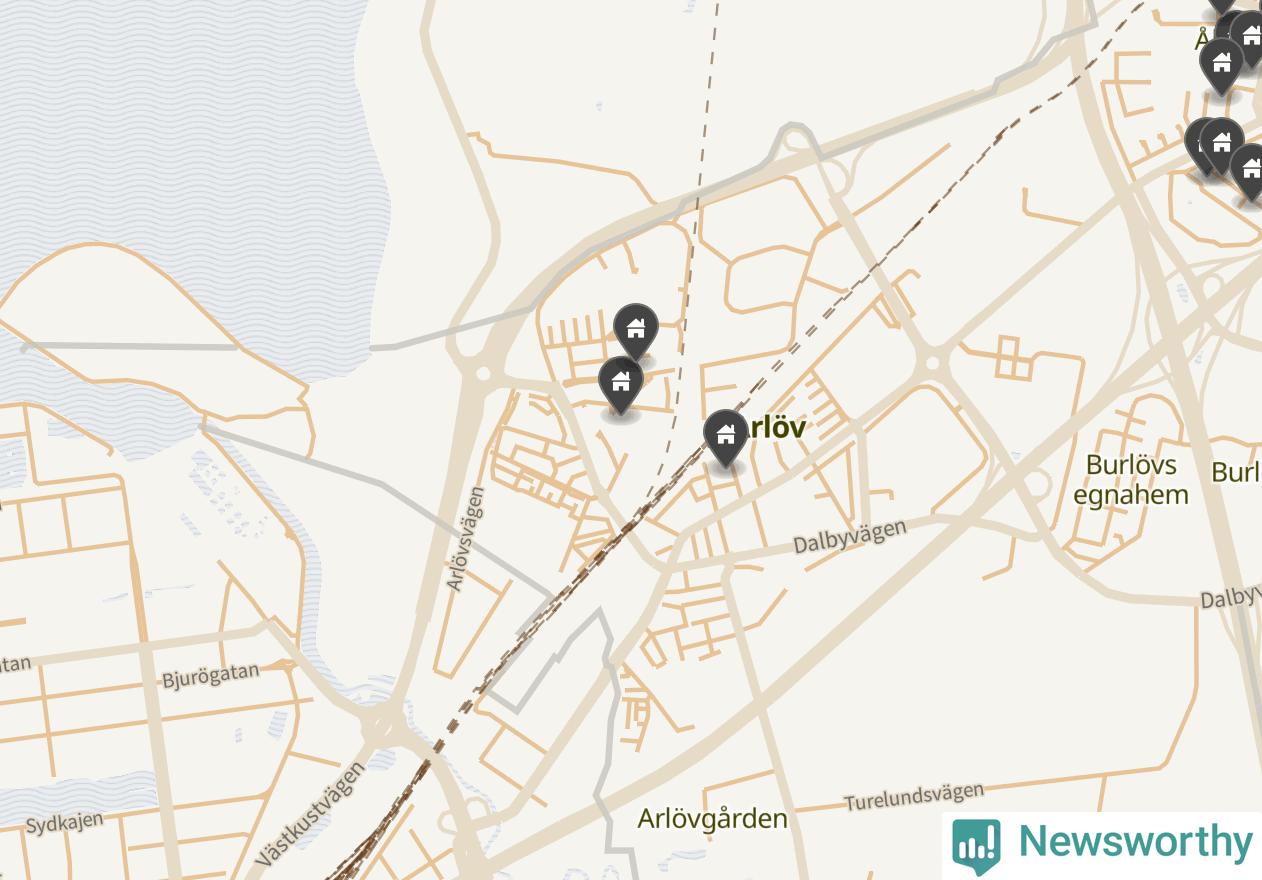Viewport: 1262px width, 880px height.
Task: Select the Arlövgården place label
Action: [x=712, y=819]
